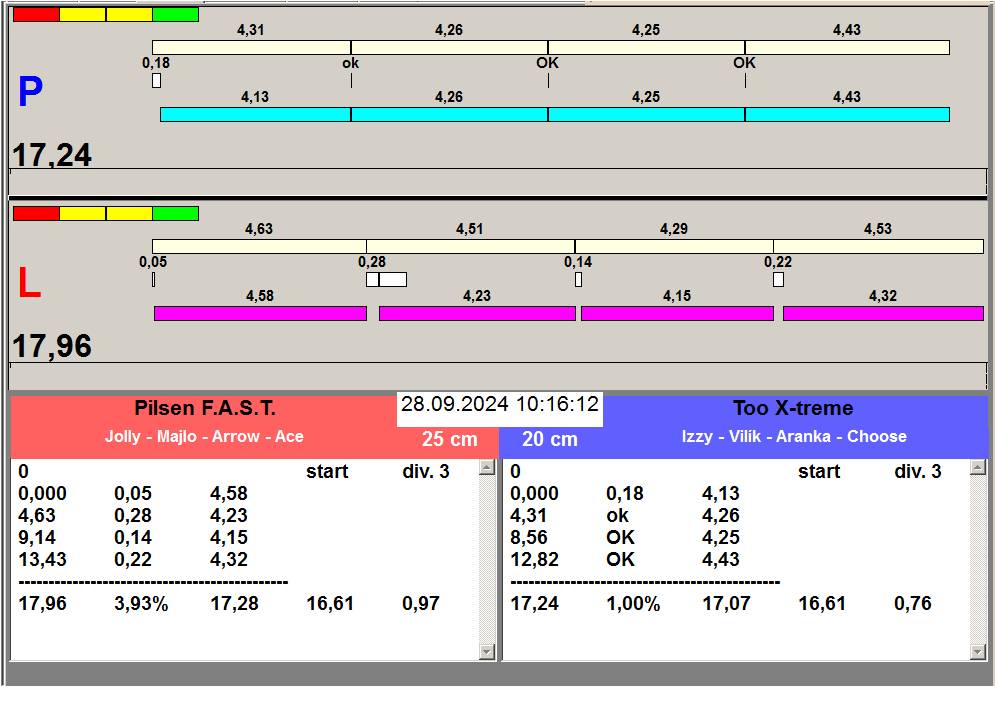Click the 0,18 changeover marker in lane P

(x=156, y=80)
